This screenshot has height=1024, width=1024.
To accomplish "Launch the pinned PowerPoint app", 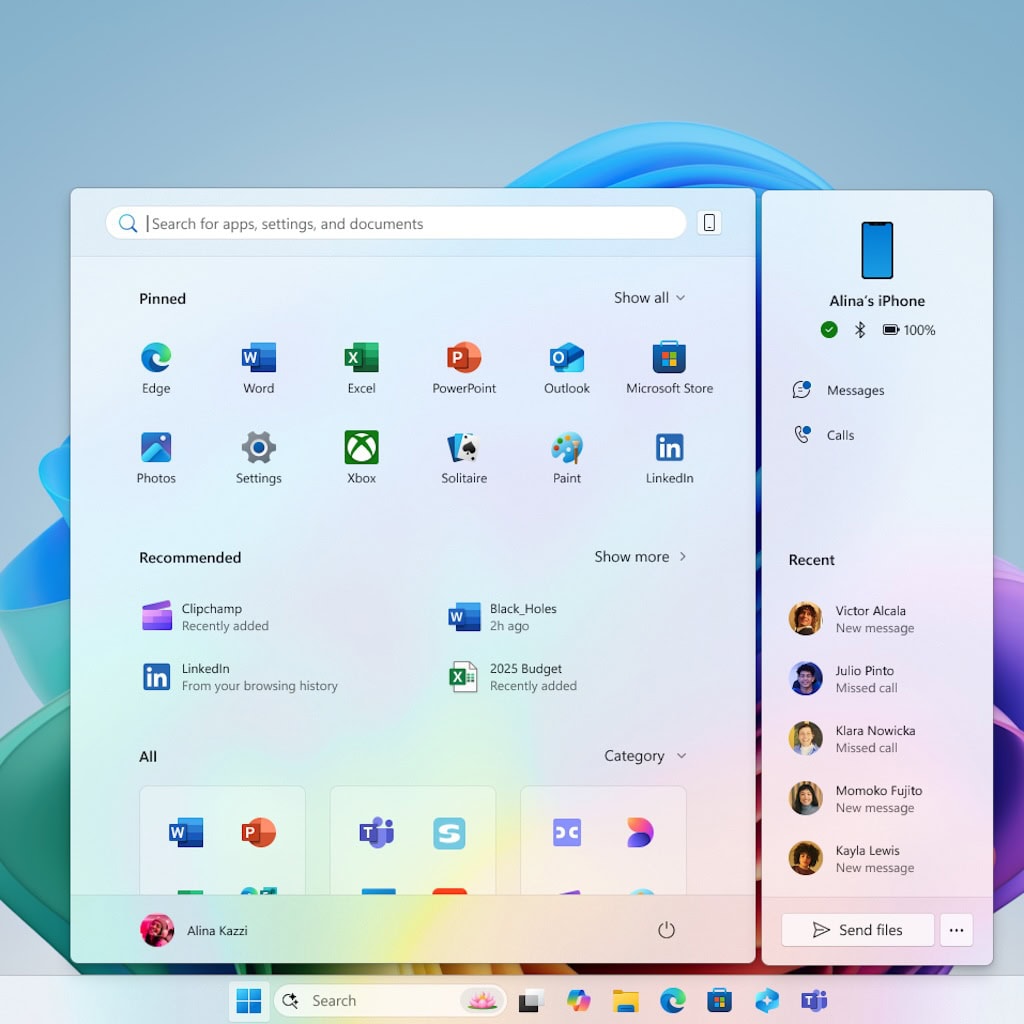I will click(x=464, y=368).
